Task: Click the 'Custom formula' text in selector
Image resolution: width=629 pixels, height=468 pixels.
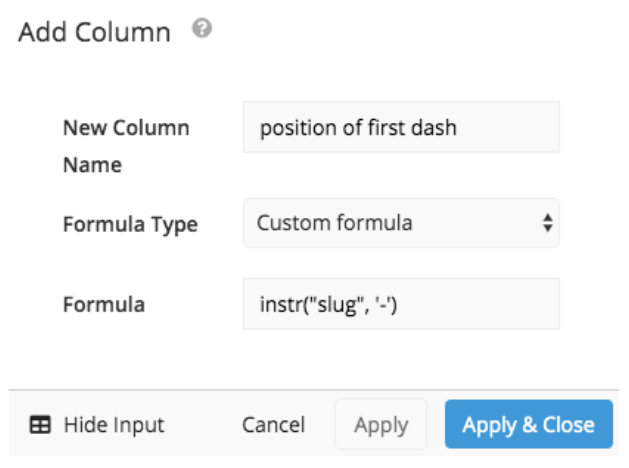Action: click(x=335, y=223)
